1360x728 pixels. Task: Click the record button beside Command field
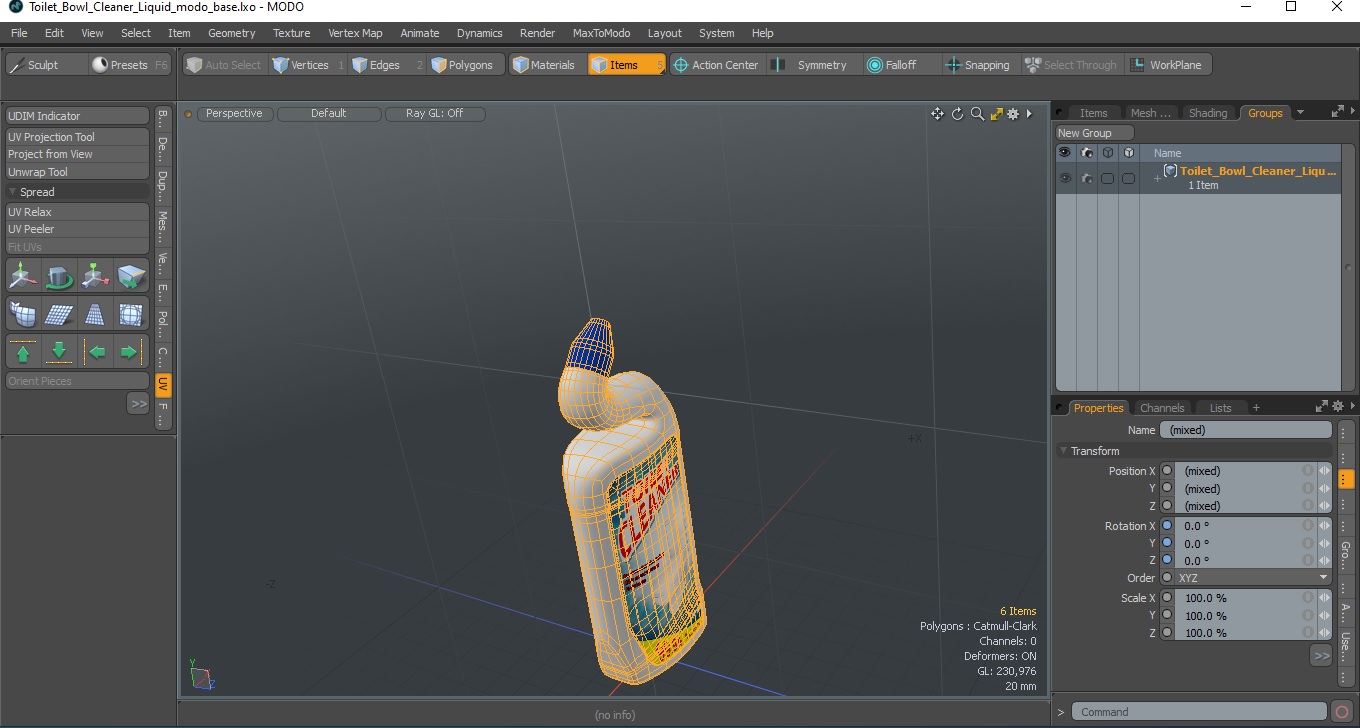tap(1342, 712)
